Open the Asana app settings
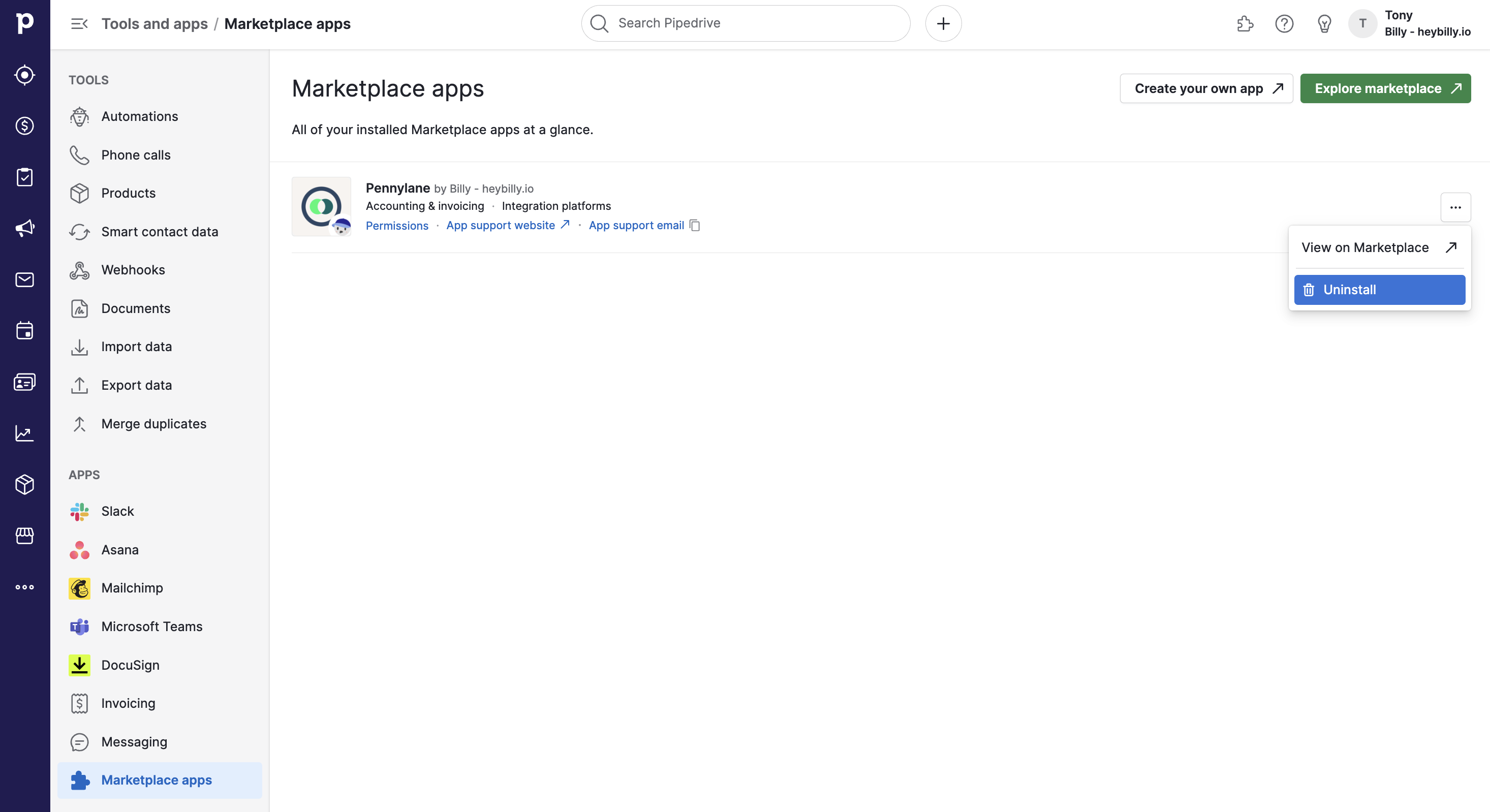 pyautogui.click(x=160, y=550)
